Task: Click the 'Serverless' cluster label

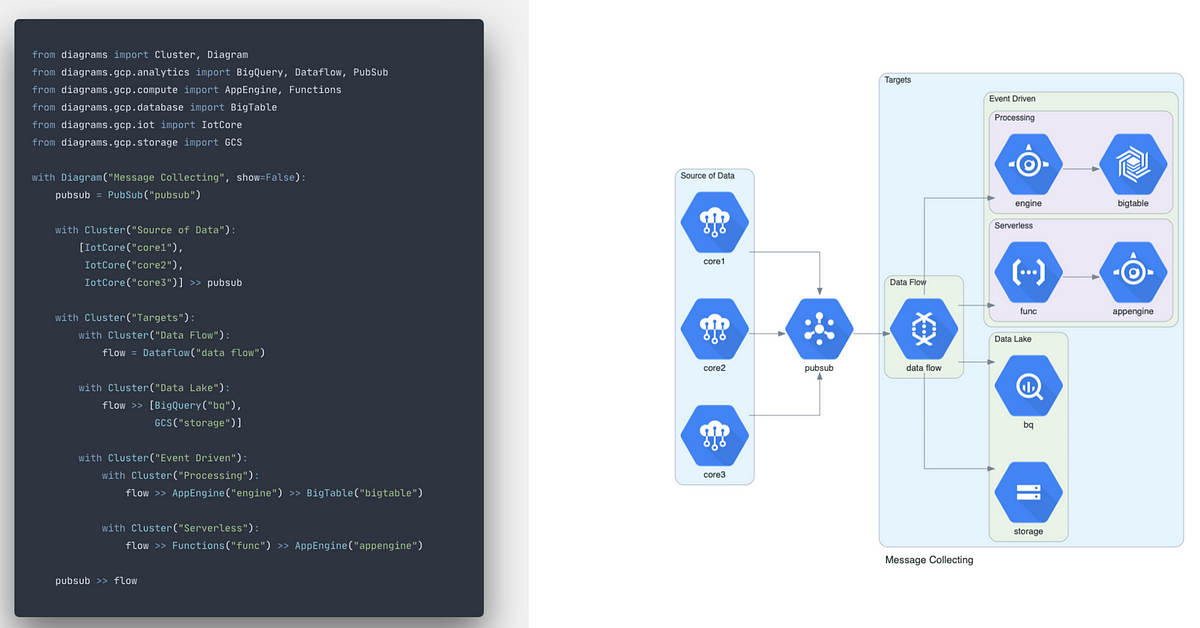Action: [x=1014, y=226]
